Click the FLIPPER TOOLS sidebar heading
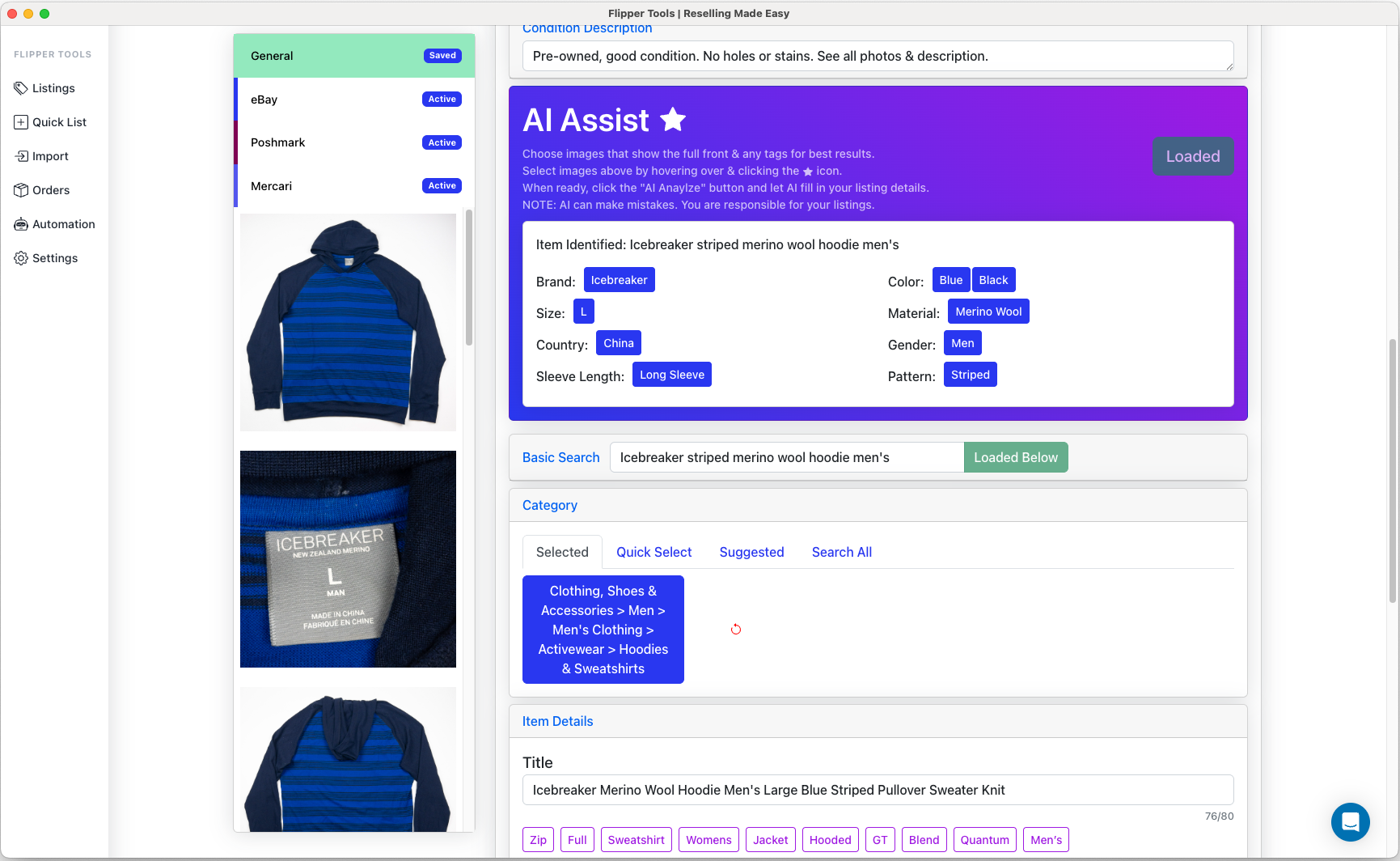1400x861 pixels. 53,54
